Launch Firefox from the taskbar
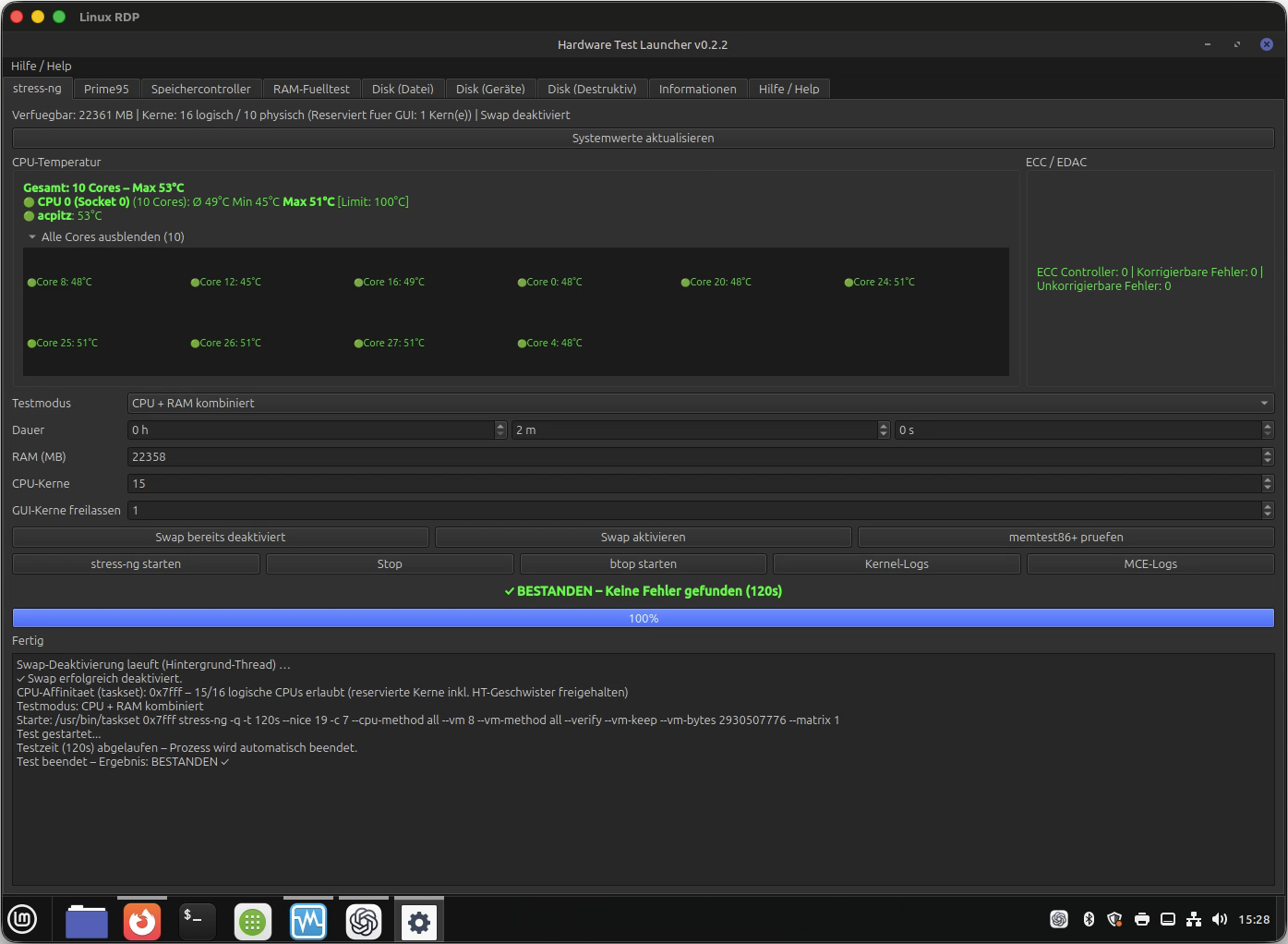The height and width of the screenshot is (944, 1288). [142, 921]
